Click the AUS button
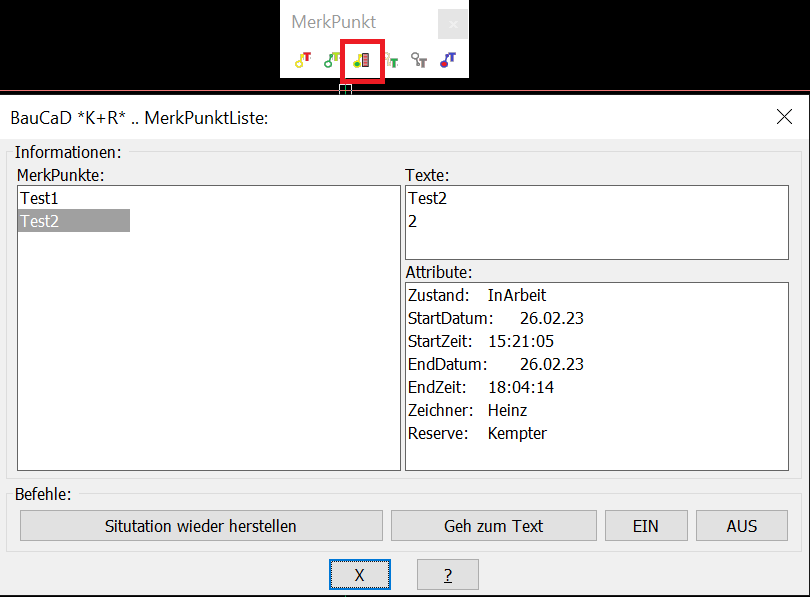 742,526
